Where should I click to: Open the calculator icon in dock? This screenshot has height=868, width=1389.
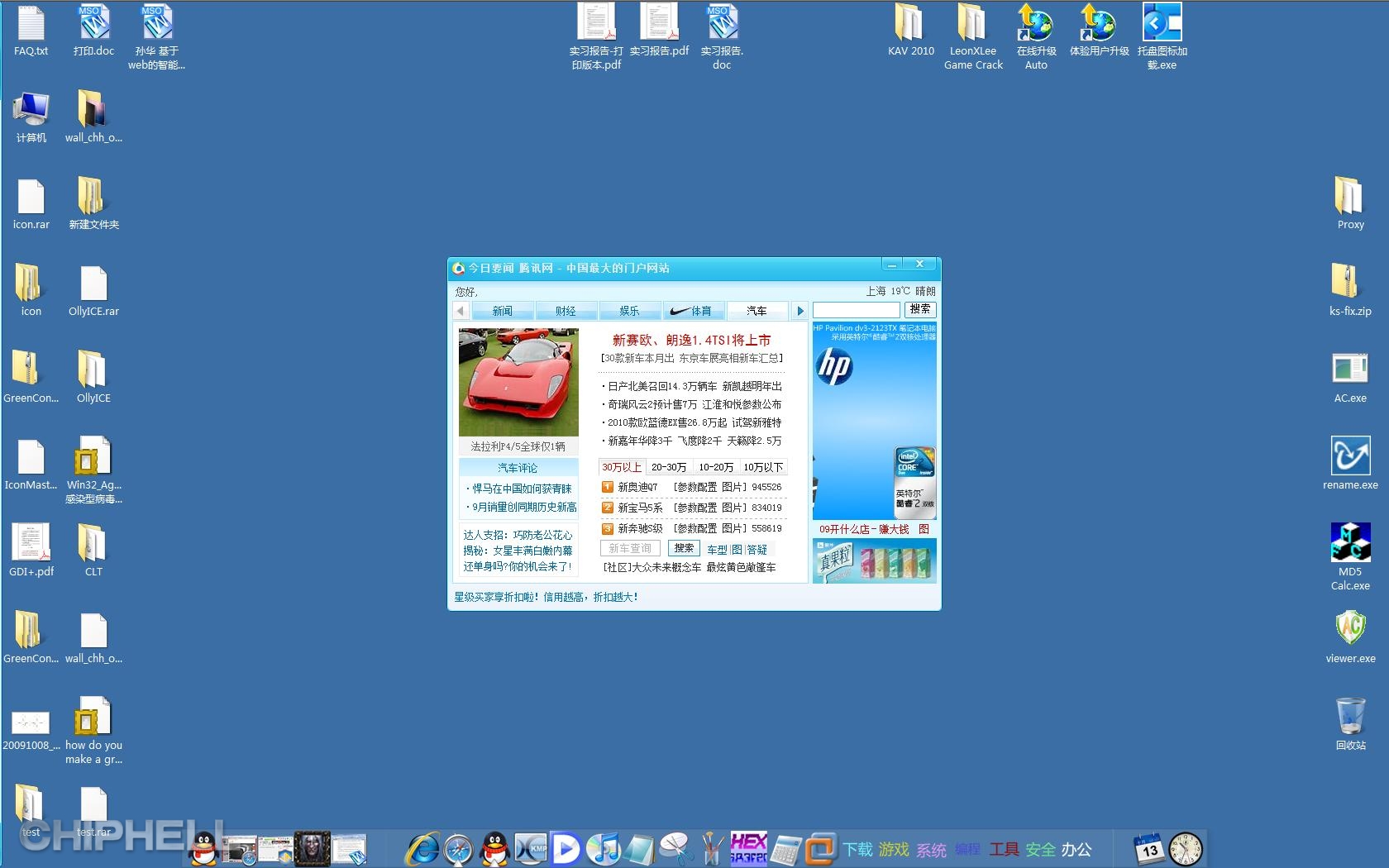pyautogui.click(x=786, y=850)
